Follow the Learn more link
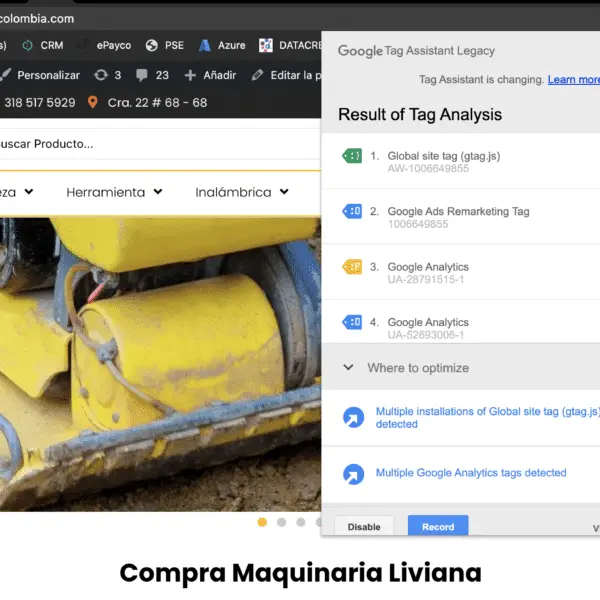This screenshot has height=600, width=600. (x=573, y=80)
